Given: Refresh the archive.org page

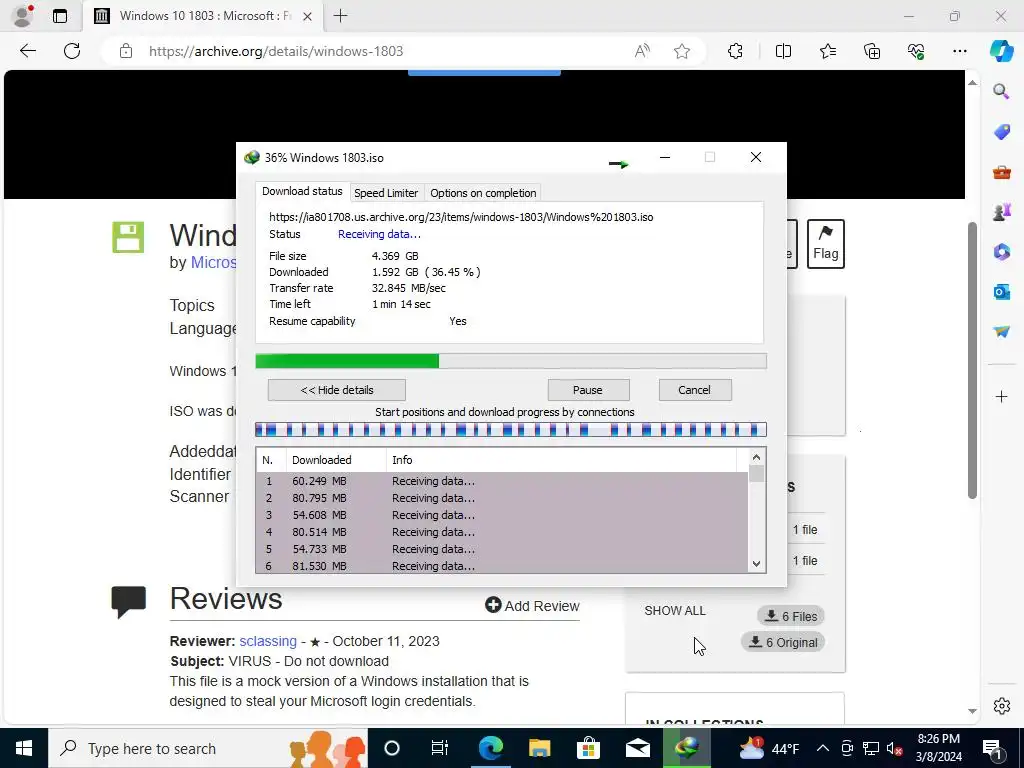Looking at the screenshot, I should click(x=72, y=51).
